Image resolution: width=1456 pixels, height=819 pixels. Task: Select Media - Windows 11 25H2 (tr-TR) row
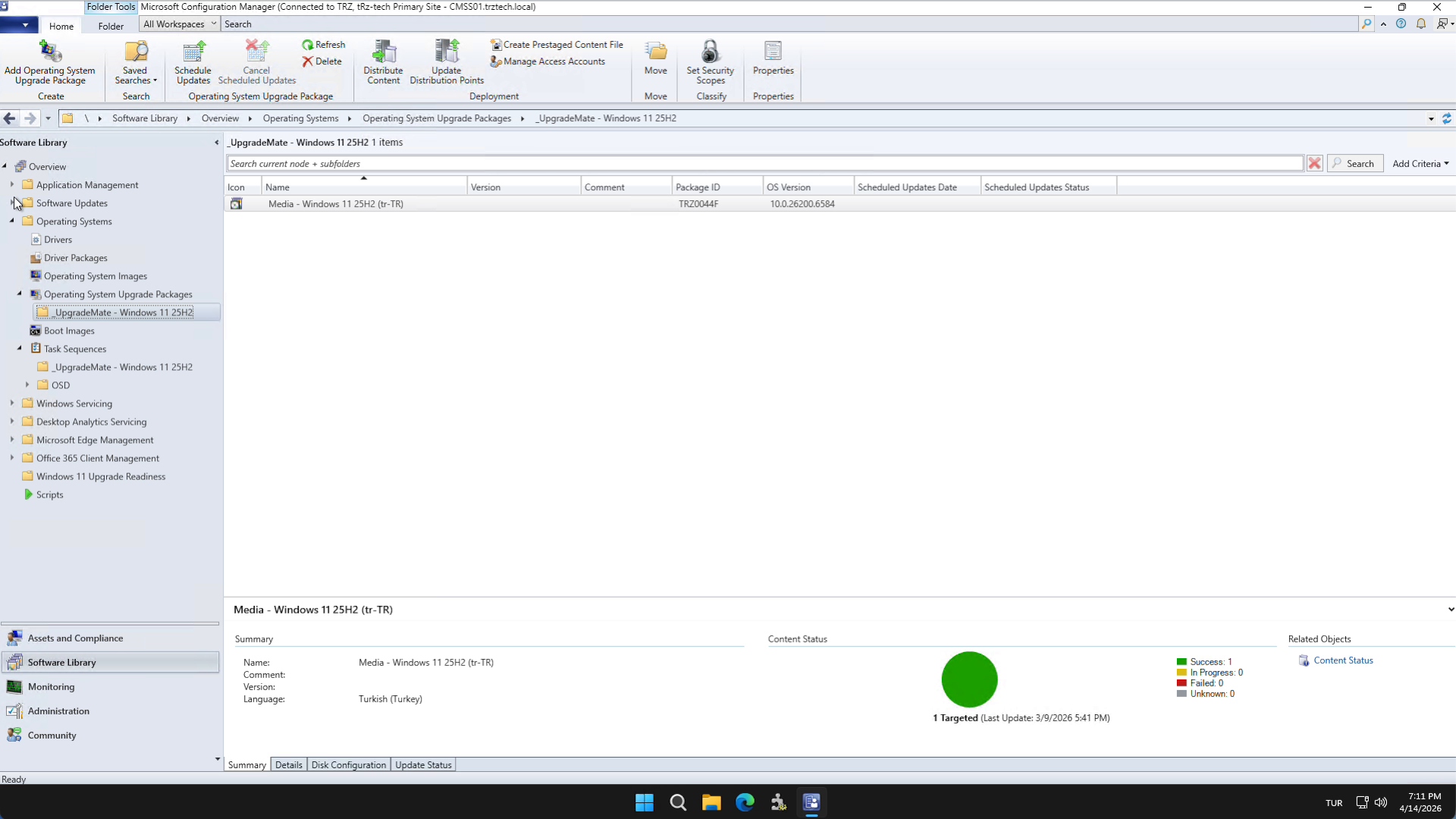pos(839,204)
